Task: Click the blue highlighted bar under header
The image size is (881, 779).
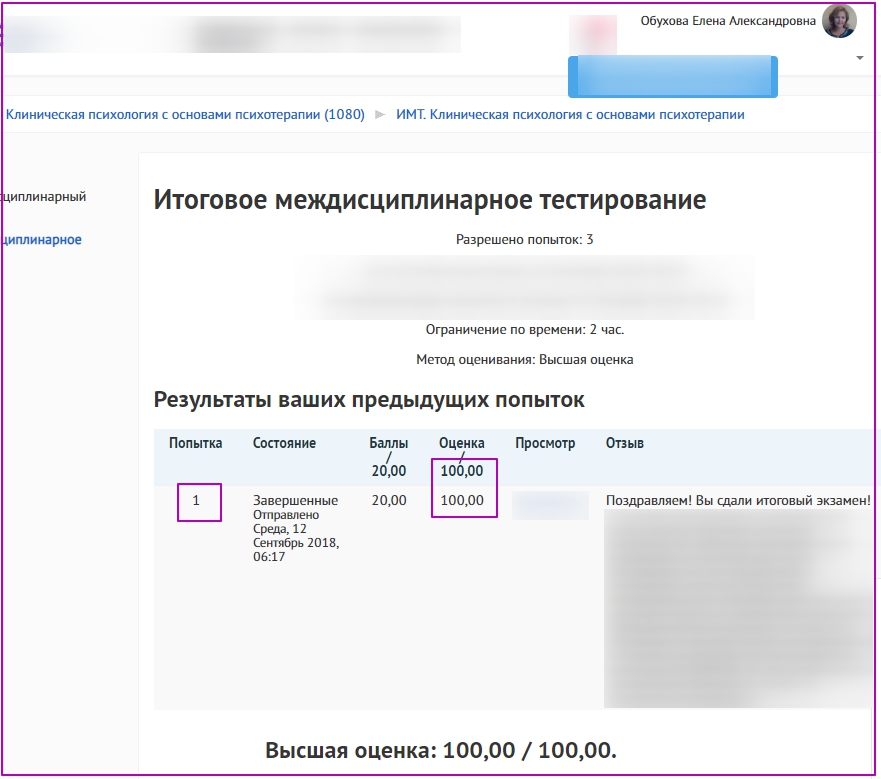Action: (x=672, y=77)
